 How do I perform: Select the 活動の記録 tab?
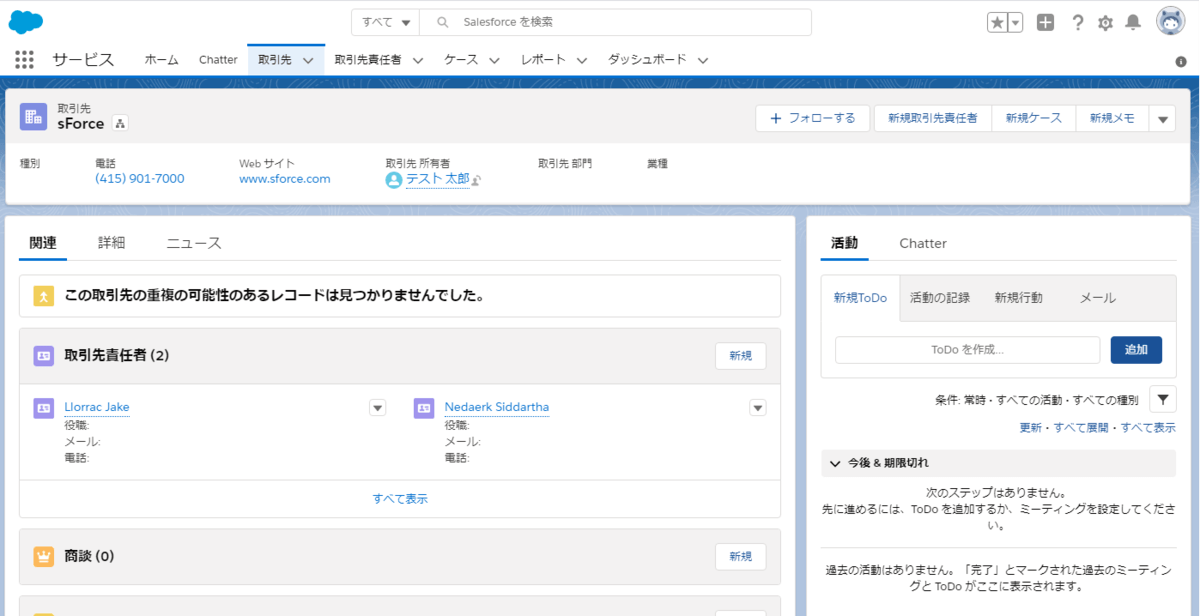click(x=940, y=298)
